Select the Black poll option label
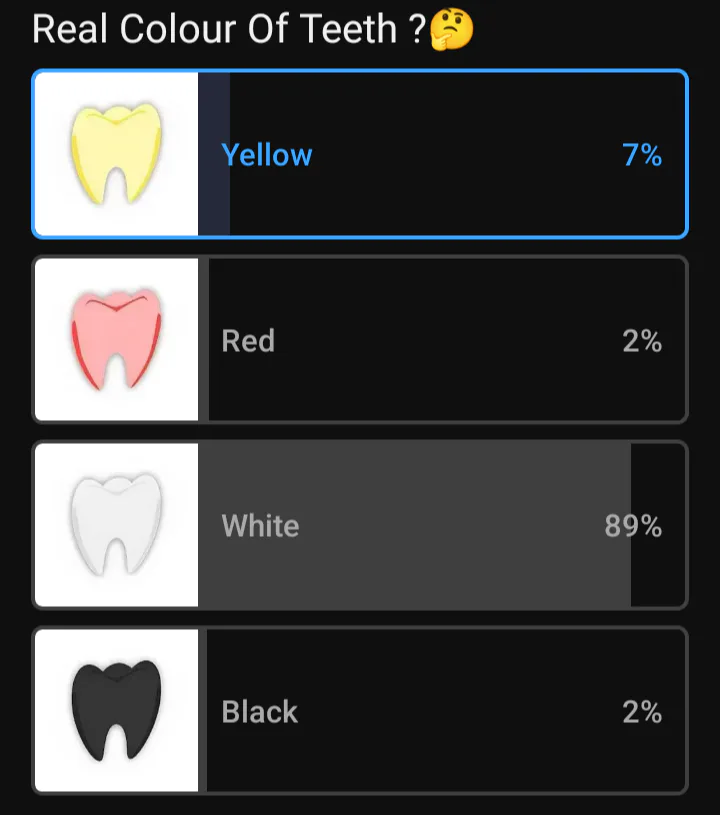The width and height of the screenshot is (720, 815). point(259,712)
